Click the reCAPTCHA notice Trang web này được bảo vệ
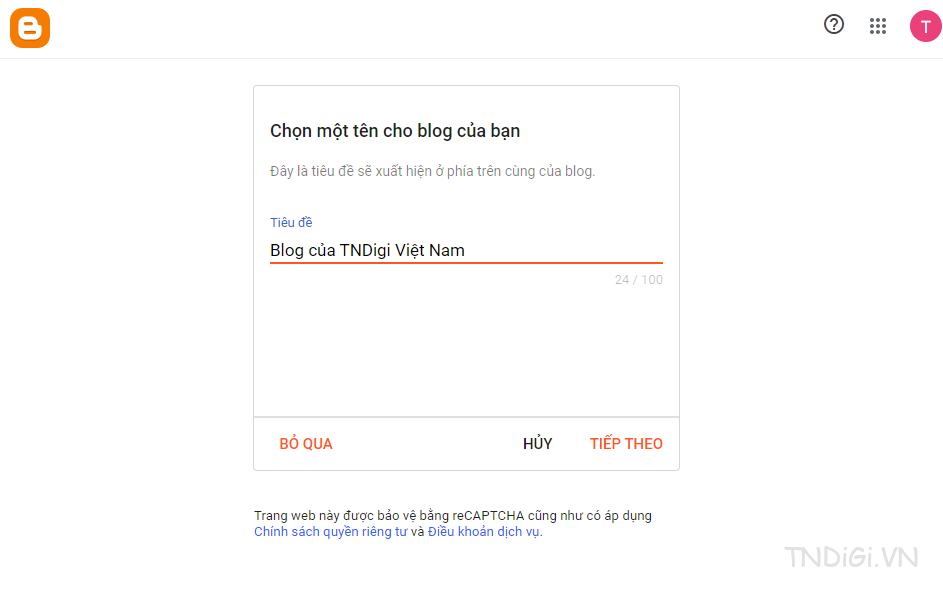The image size is (943, 592). click(453, 516)
